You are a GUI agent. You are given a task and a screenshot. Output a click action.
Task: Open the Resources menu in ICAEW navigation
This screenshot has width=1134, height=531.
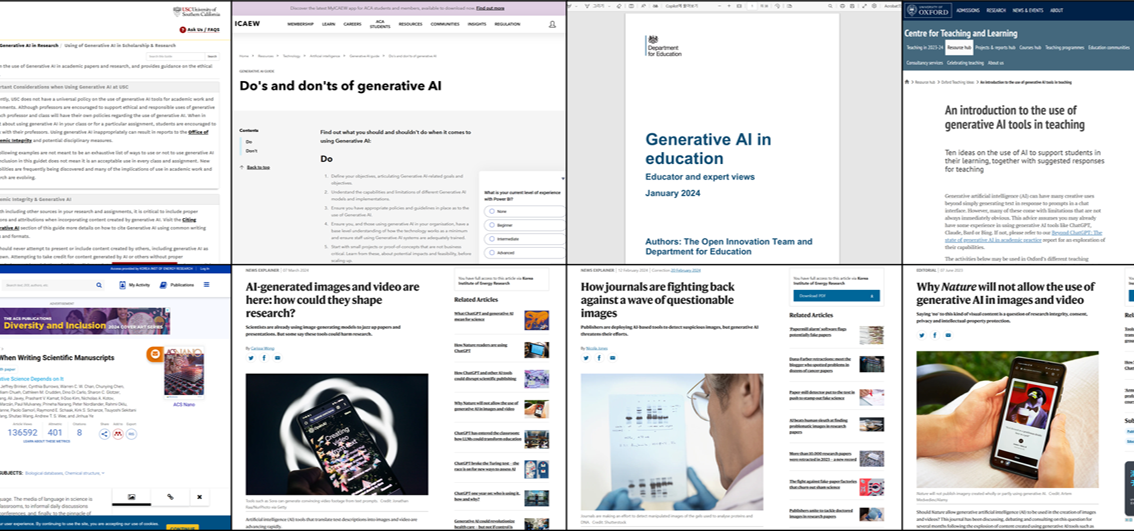tap(410, 24)
